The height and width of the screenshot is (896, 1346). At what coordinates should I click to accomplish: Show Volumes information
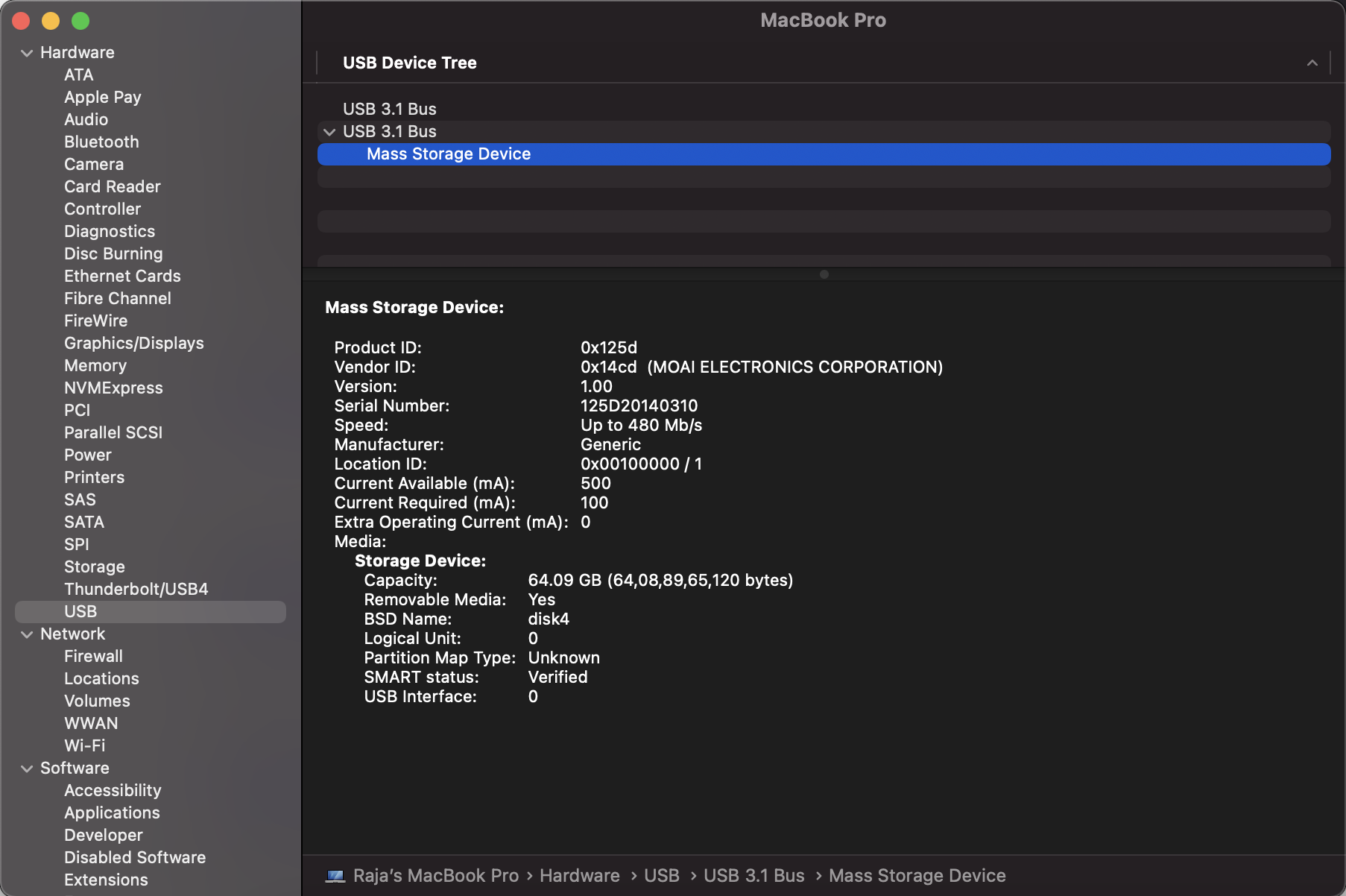pyautogui.click(x=98, y=701)
